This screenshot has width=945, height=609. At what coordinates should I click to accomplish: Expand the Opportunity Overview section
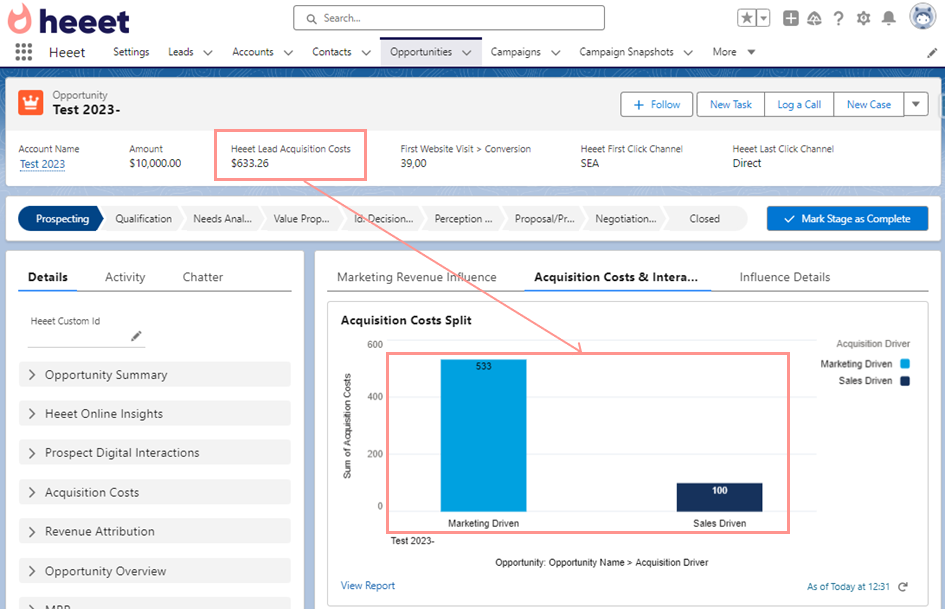tap(155, 570)
